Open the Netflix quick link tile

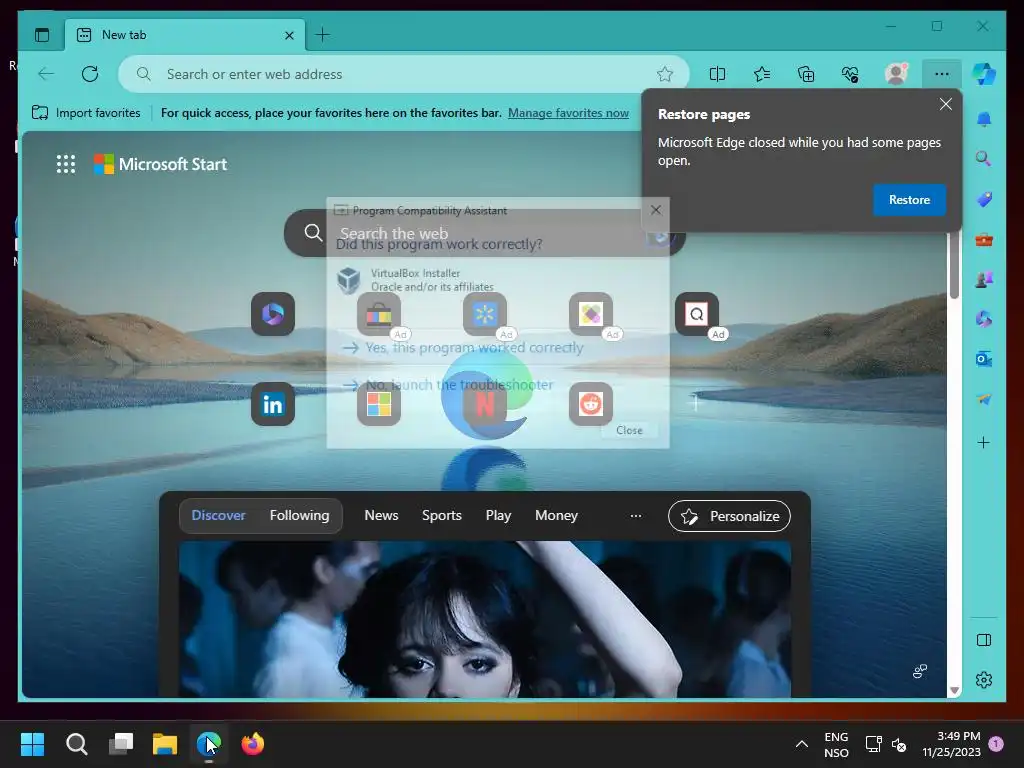point(485,404)
